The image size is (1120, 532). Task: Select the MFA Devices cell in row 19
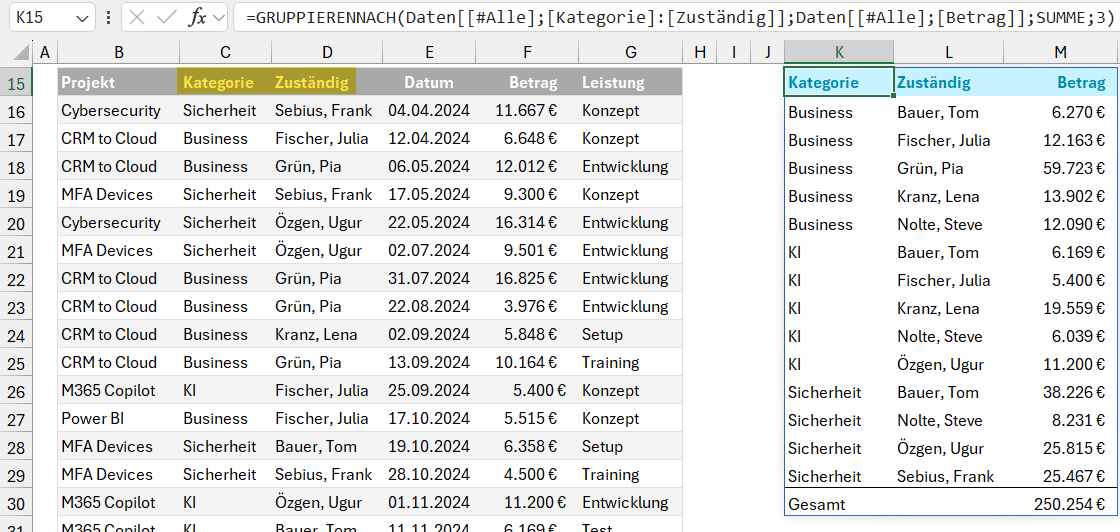click(119, 194)
